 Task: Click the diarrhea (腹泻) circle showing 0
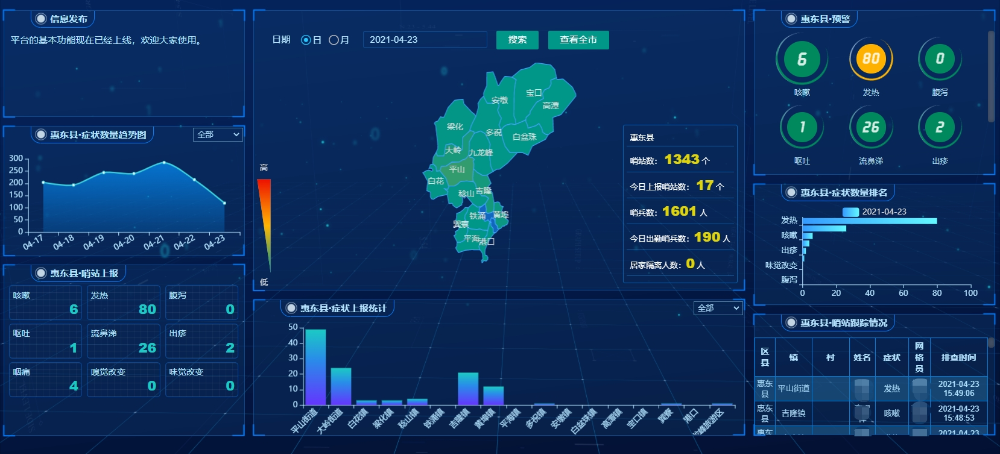point(939,59)
